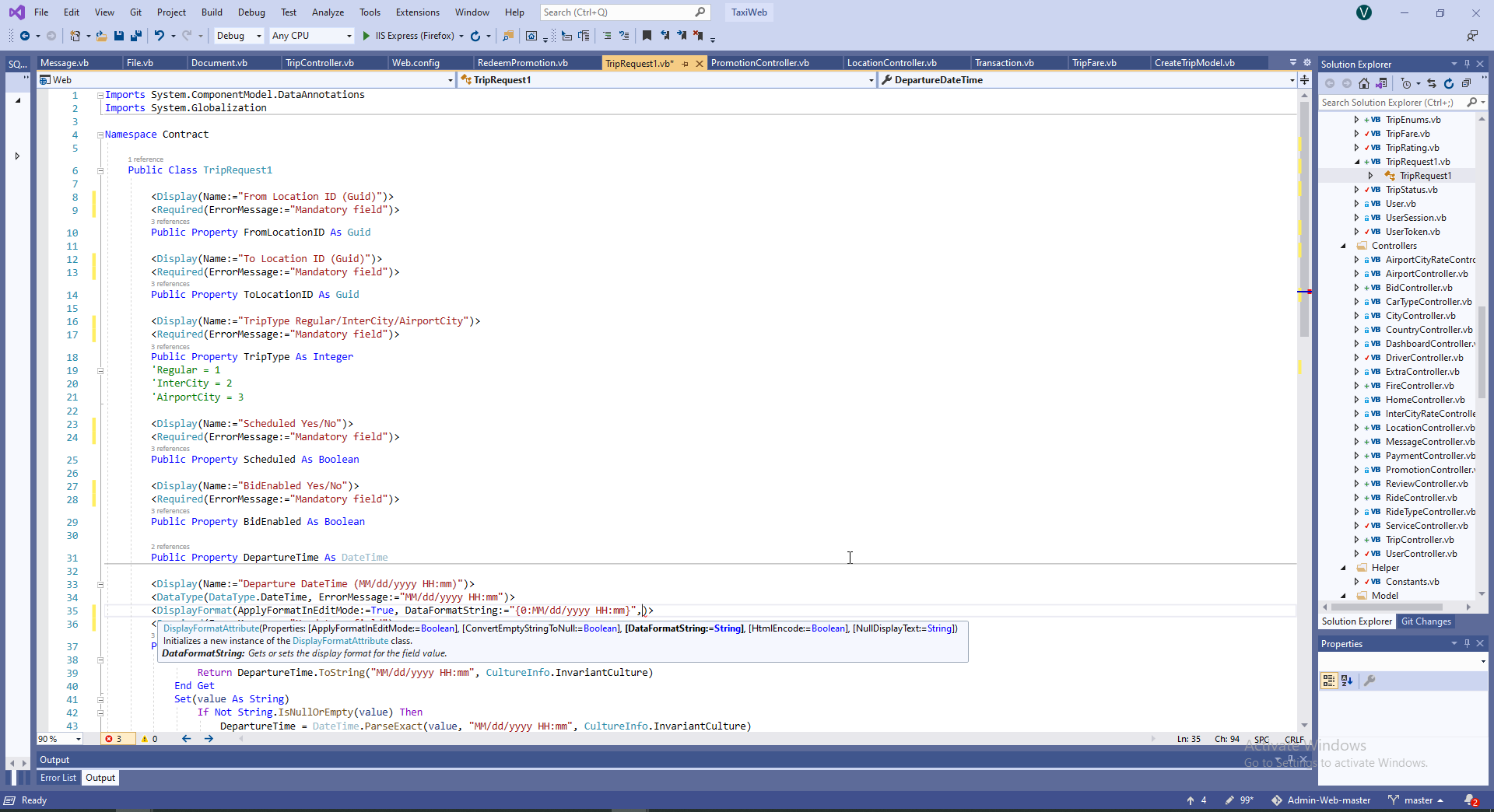Go to the previous bookmark
Viewport: 1494px width, 812px height.
pos(665,36)
